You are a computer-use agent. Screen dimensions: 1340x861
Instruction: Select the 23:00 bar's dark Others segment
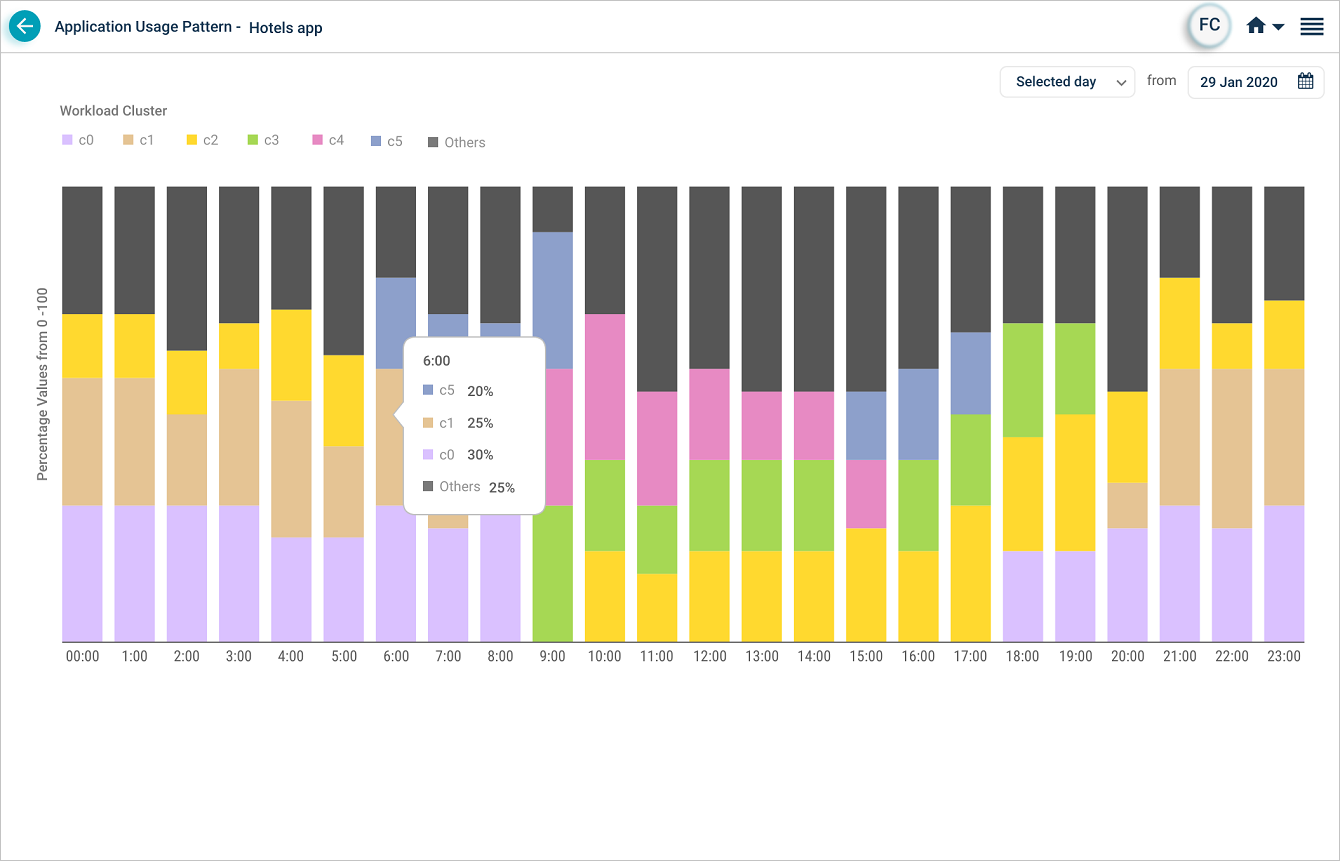pyautogui.click(x=1284, y=242)
